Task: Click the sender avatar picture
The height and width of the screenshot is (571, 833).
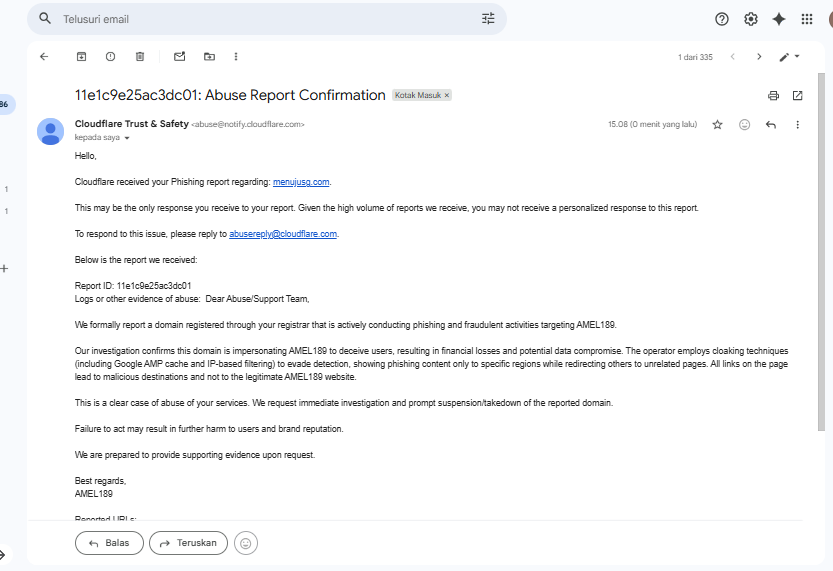Action: (50, 131)
